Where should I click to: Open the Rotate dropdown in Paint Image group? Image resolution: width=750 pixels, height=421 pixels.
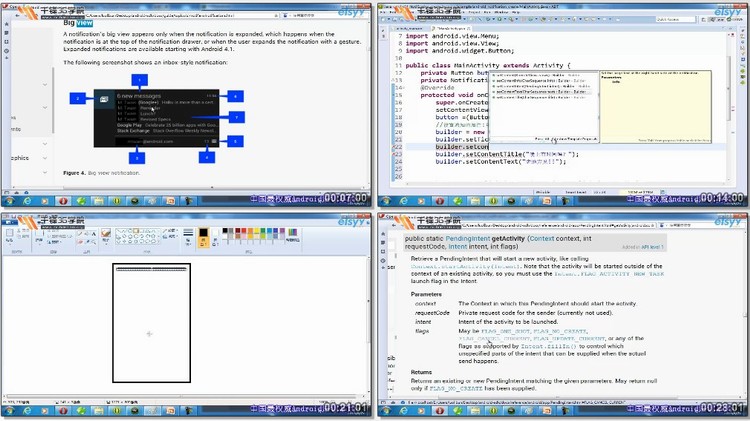(x=55, y=242)
